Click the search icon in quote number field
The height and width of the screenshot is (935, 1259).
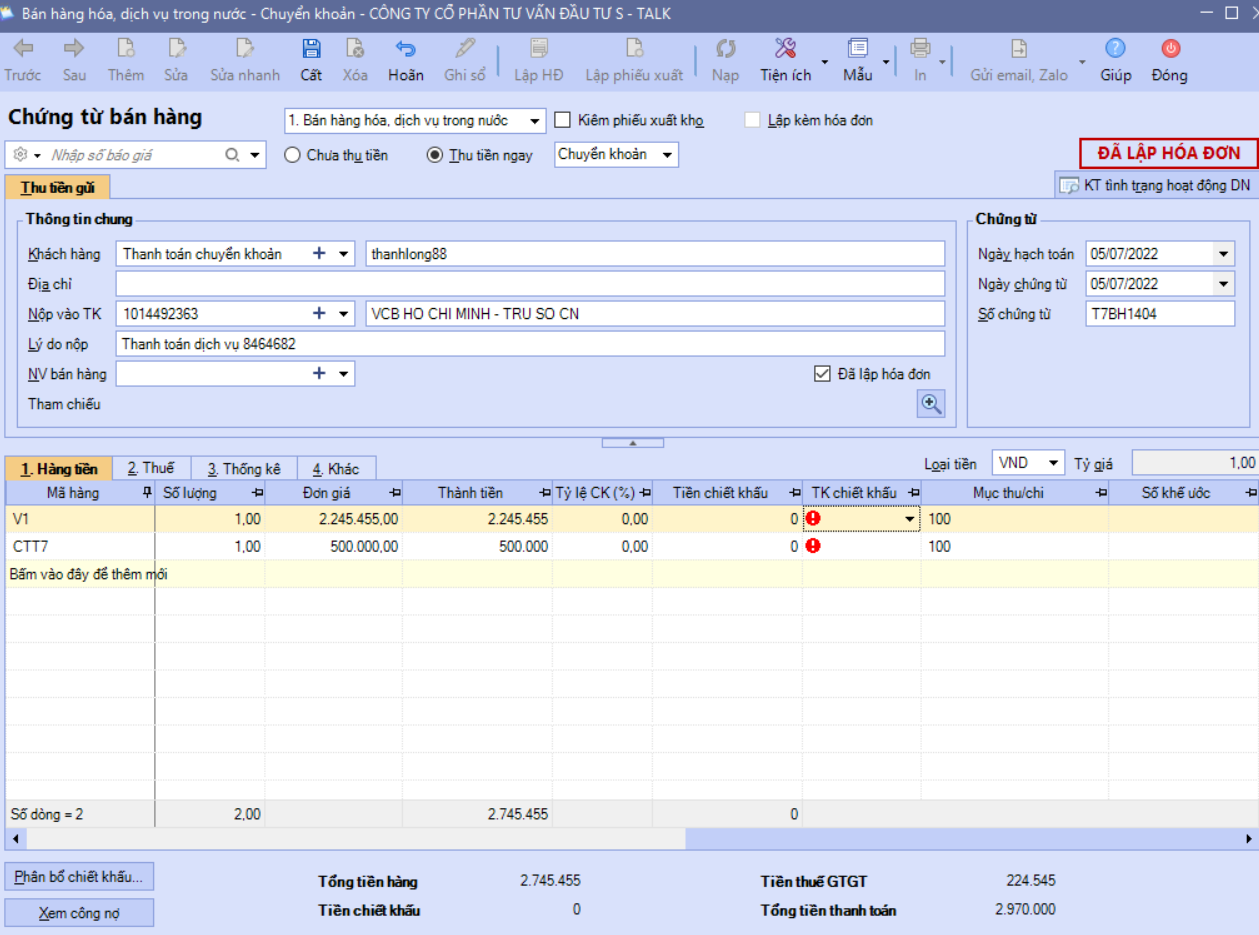pyautogui.click(x=232, y=155)
